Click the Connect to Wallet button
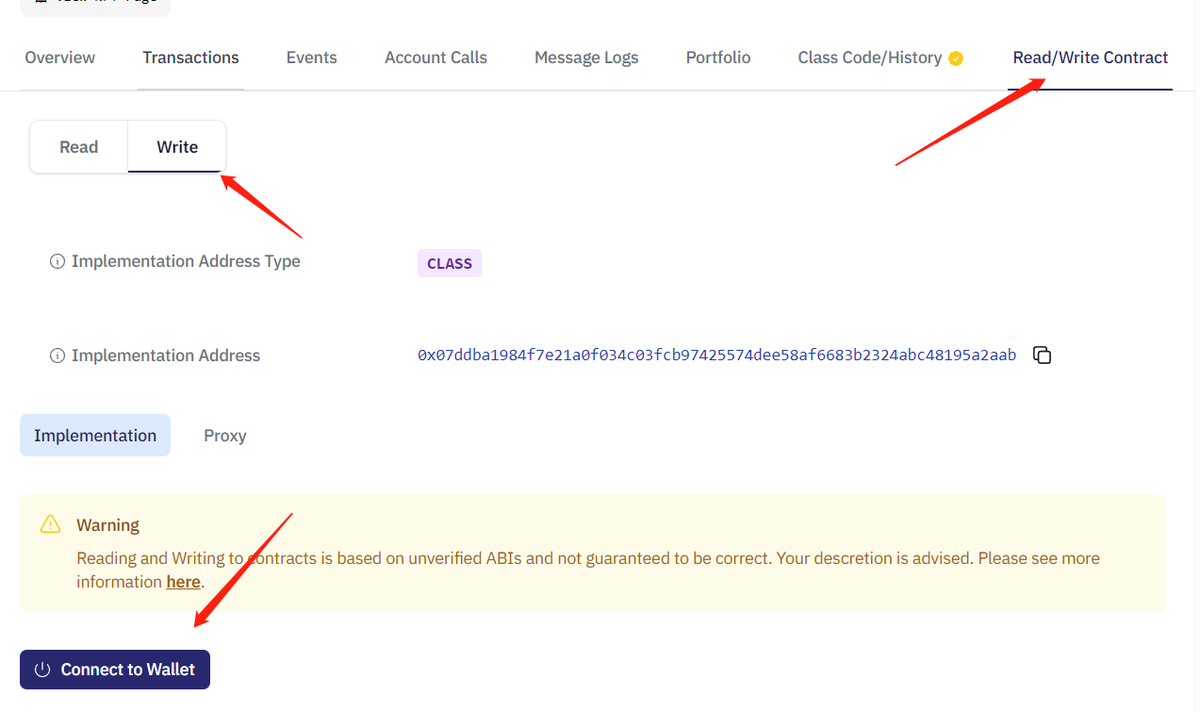1200x712 pixels. pos(115,670)
